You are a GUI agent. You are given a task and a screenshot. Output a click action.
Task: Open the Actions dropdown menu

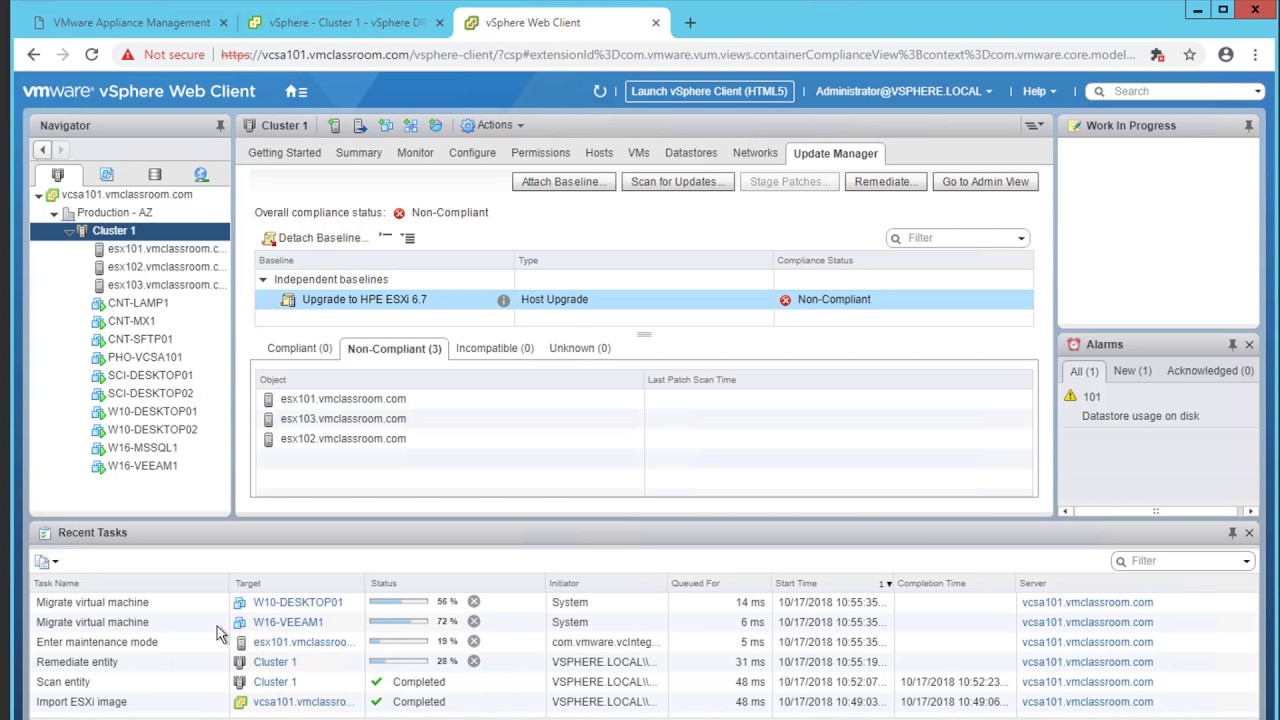[x=492, y=126]
